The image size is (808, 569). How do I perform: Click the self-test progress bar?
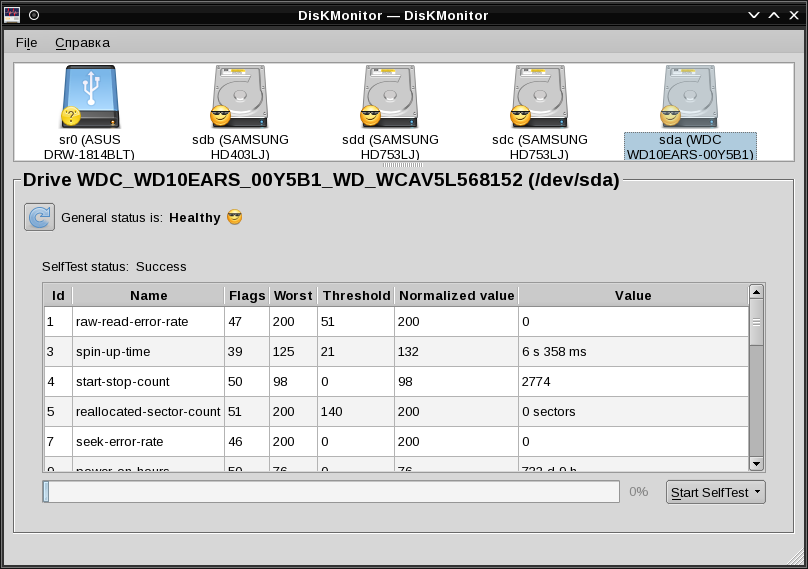pos(330,492)
